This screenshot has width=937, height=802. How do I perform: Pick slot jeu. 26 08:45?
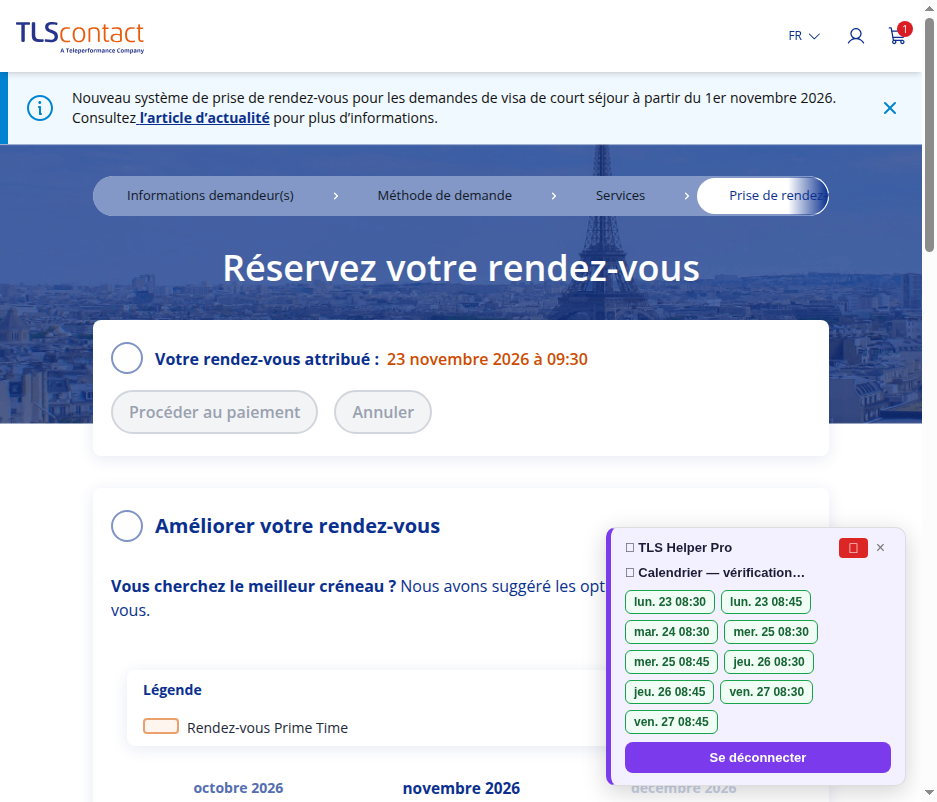[669, 691]
